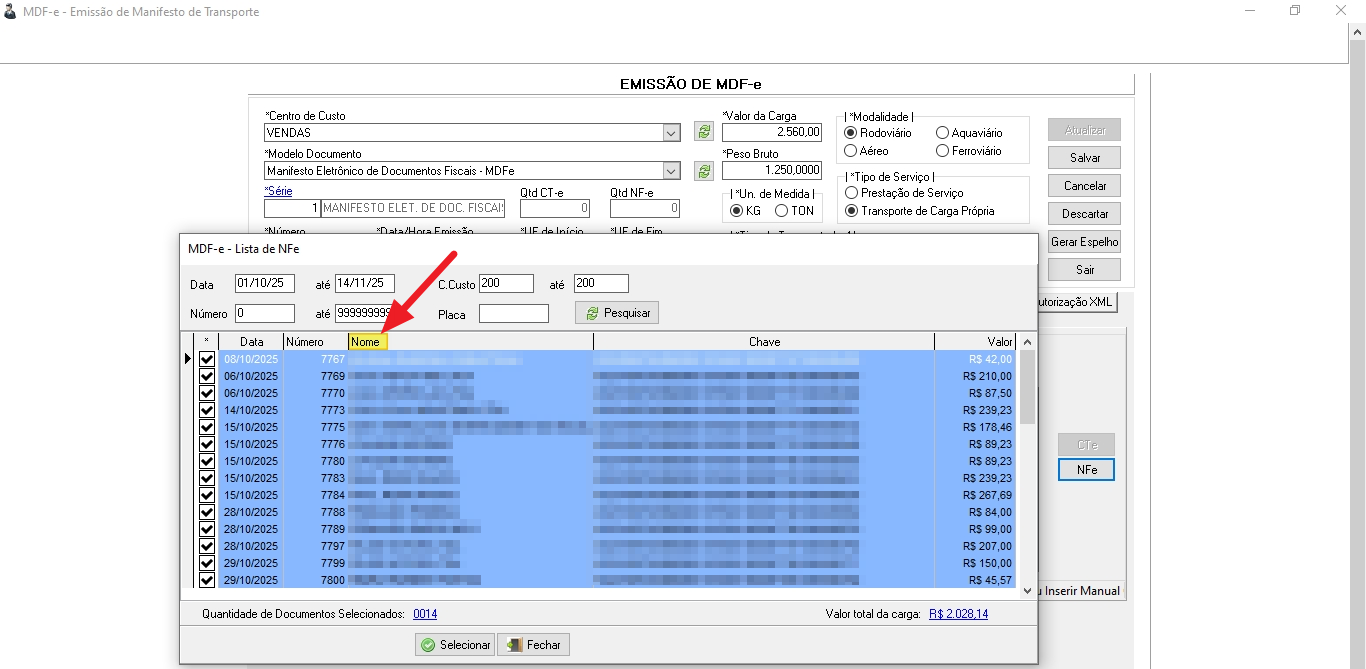Image resolution: width=1366 pixels, height=669 pixels.
Task: Select the Rodoviário modality
Action: point(851,133)
